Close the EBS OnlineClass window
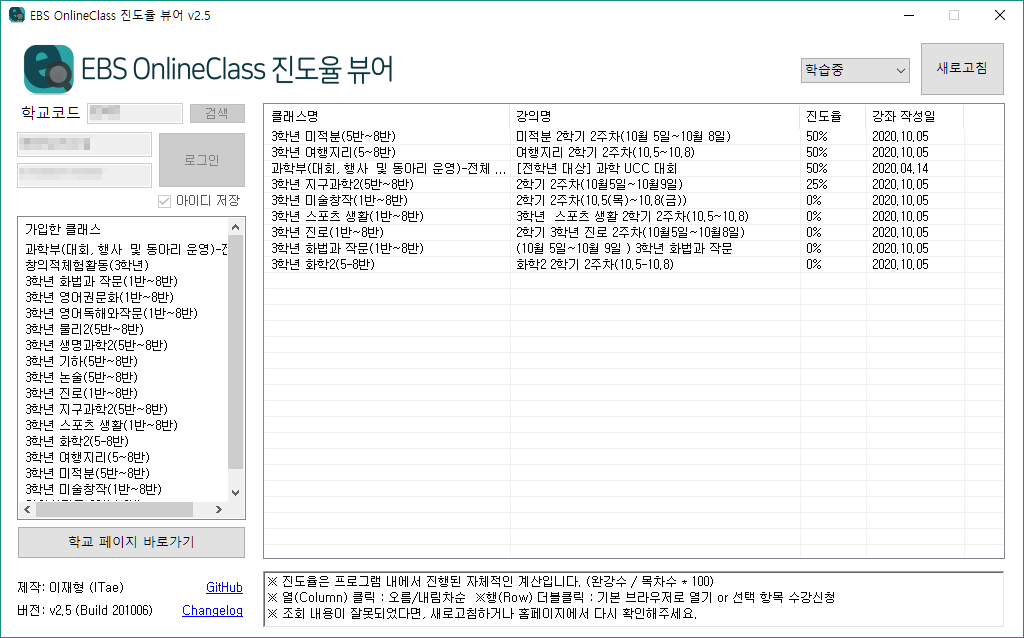Screen dimensions: 1024x638 point(999,15)
